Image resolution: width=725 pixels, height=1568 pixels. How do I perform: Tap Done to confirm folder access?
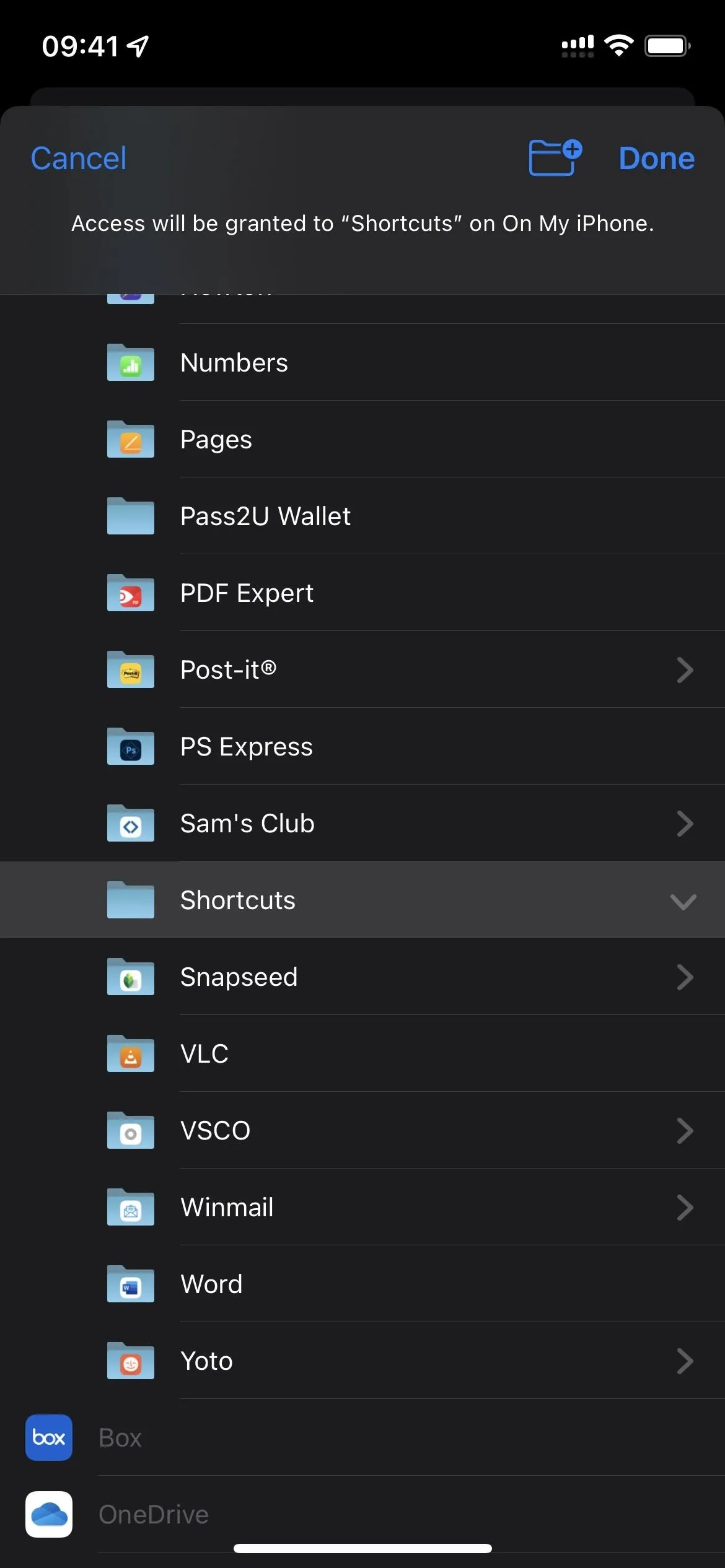click(657, 159)
